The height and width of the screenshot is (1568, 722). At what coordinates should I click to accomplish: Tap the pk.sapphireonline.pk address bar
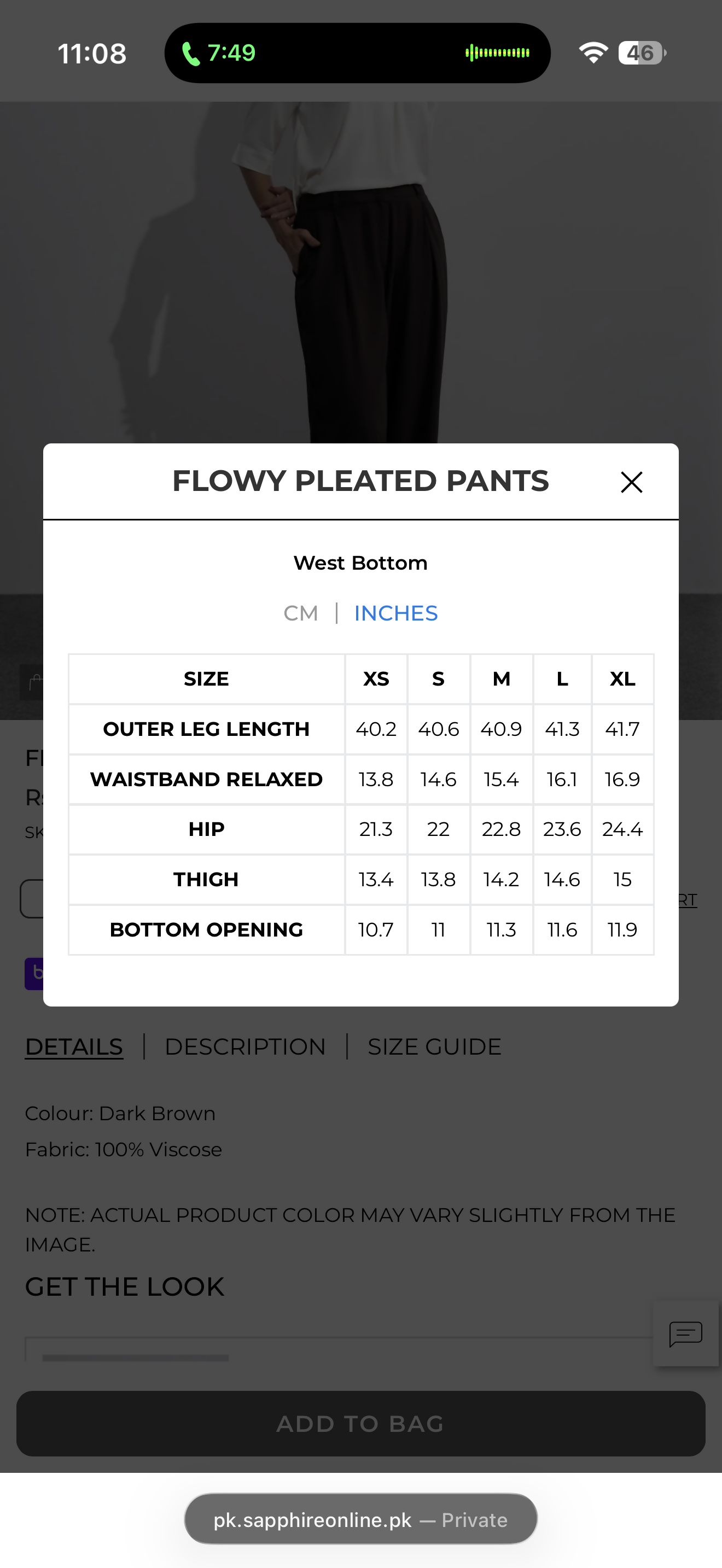[361, 1519]
